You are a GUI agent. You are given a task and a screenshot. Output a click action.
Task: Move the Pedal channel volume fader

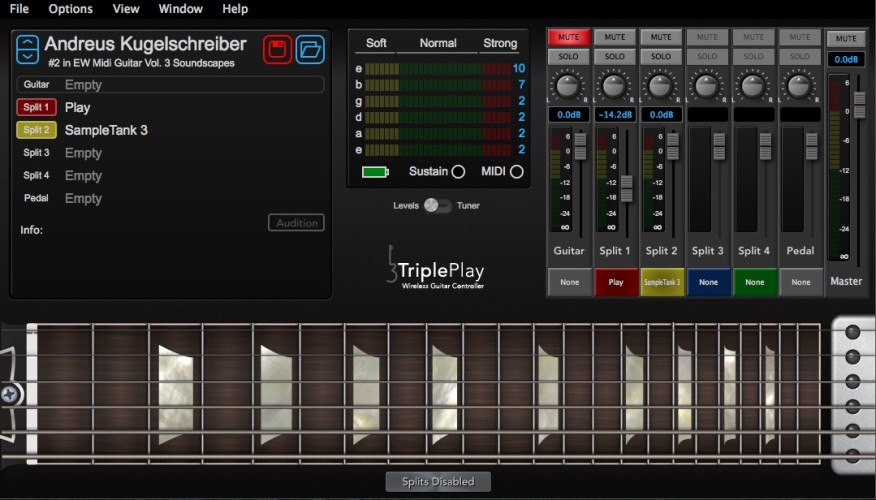pos(812,146)
